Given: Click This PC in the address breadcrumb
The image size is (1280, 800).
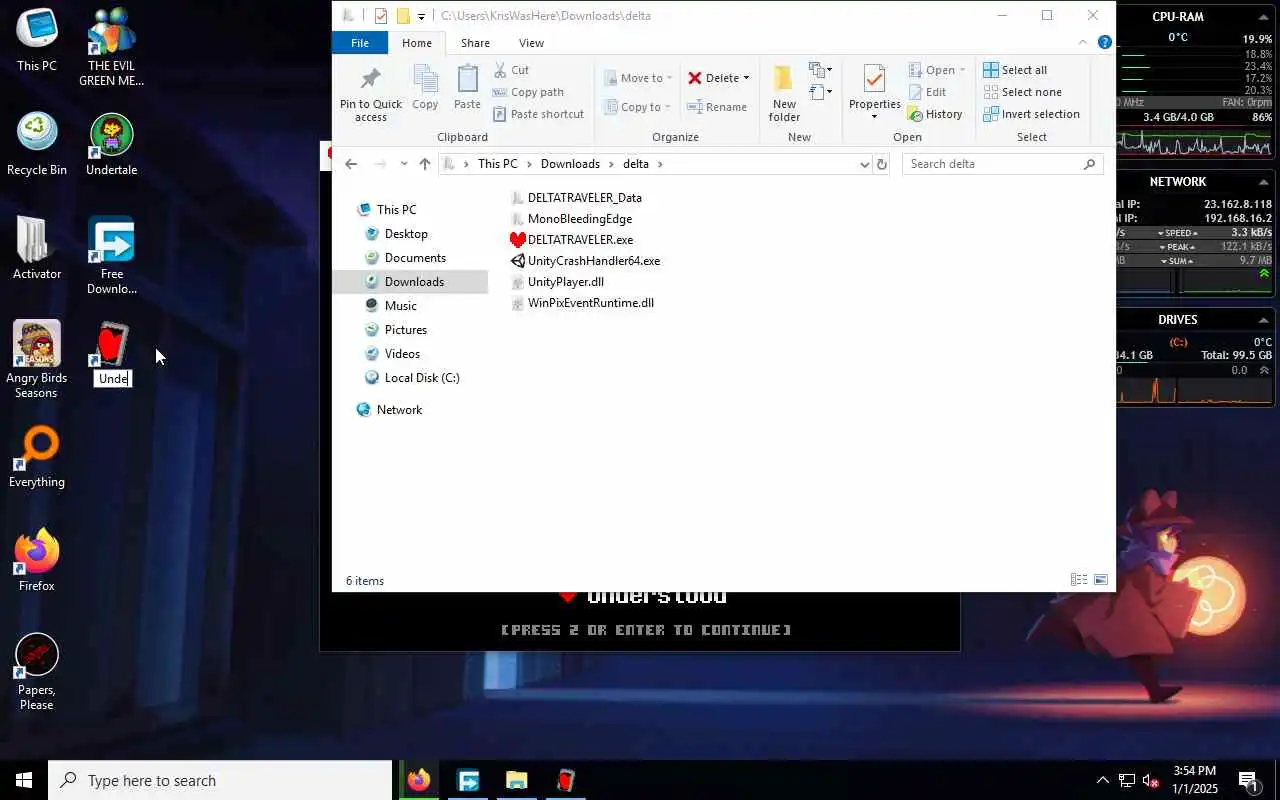Looking at the screenshot, I should point(497,164).
